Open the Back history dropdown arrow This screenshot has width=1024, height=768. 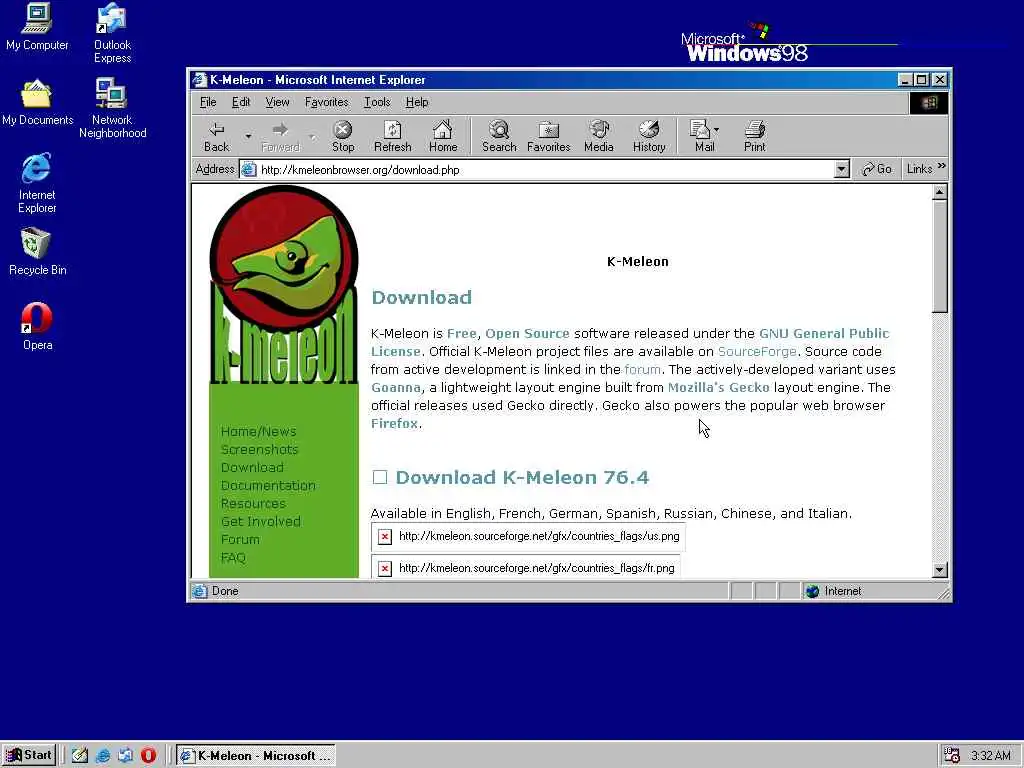tap(248, 136)
